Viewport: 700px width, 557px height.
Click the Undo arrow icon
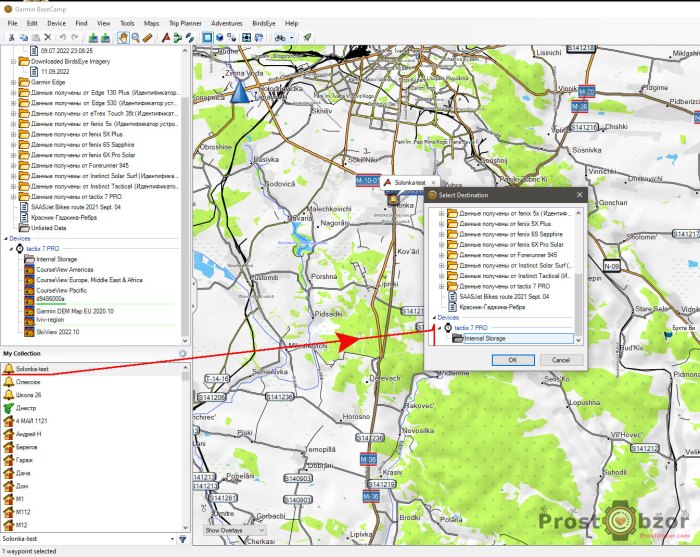63,38
